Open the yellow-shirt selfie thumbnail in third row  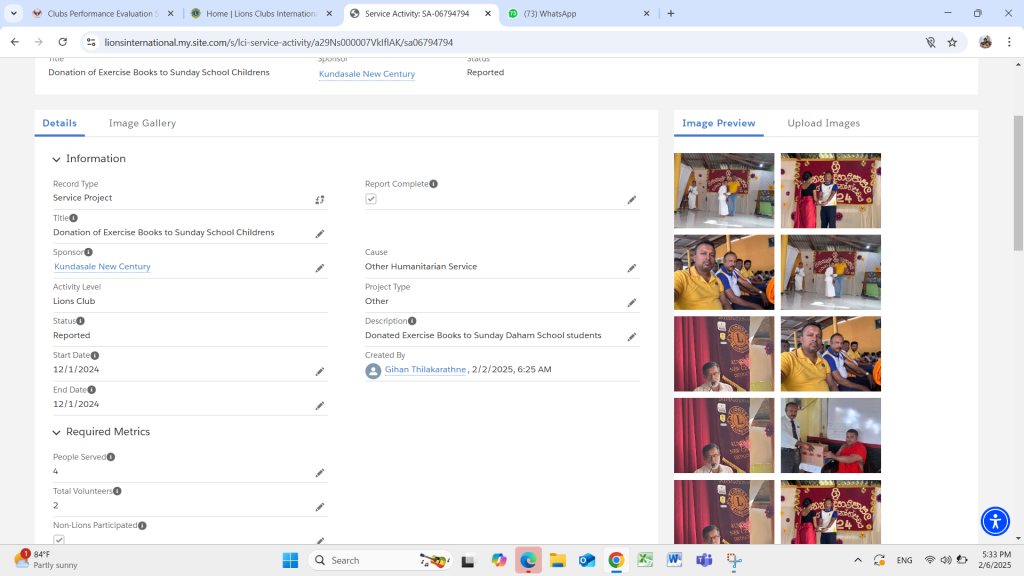(x=831, y=354)
